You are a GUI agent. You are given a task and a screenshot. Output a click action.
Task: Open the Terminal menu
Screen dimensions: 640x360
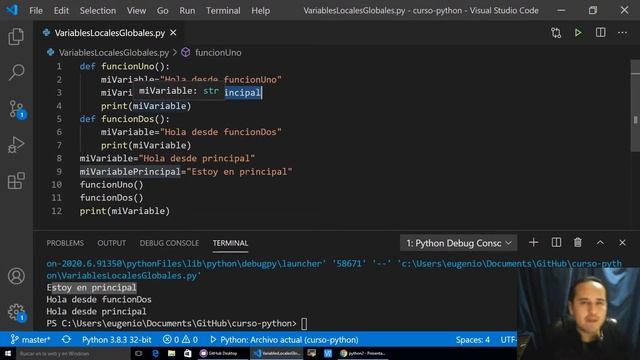click(x=223, y=11)
